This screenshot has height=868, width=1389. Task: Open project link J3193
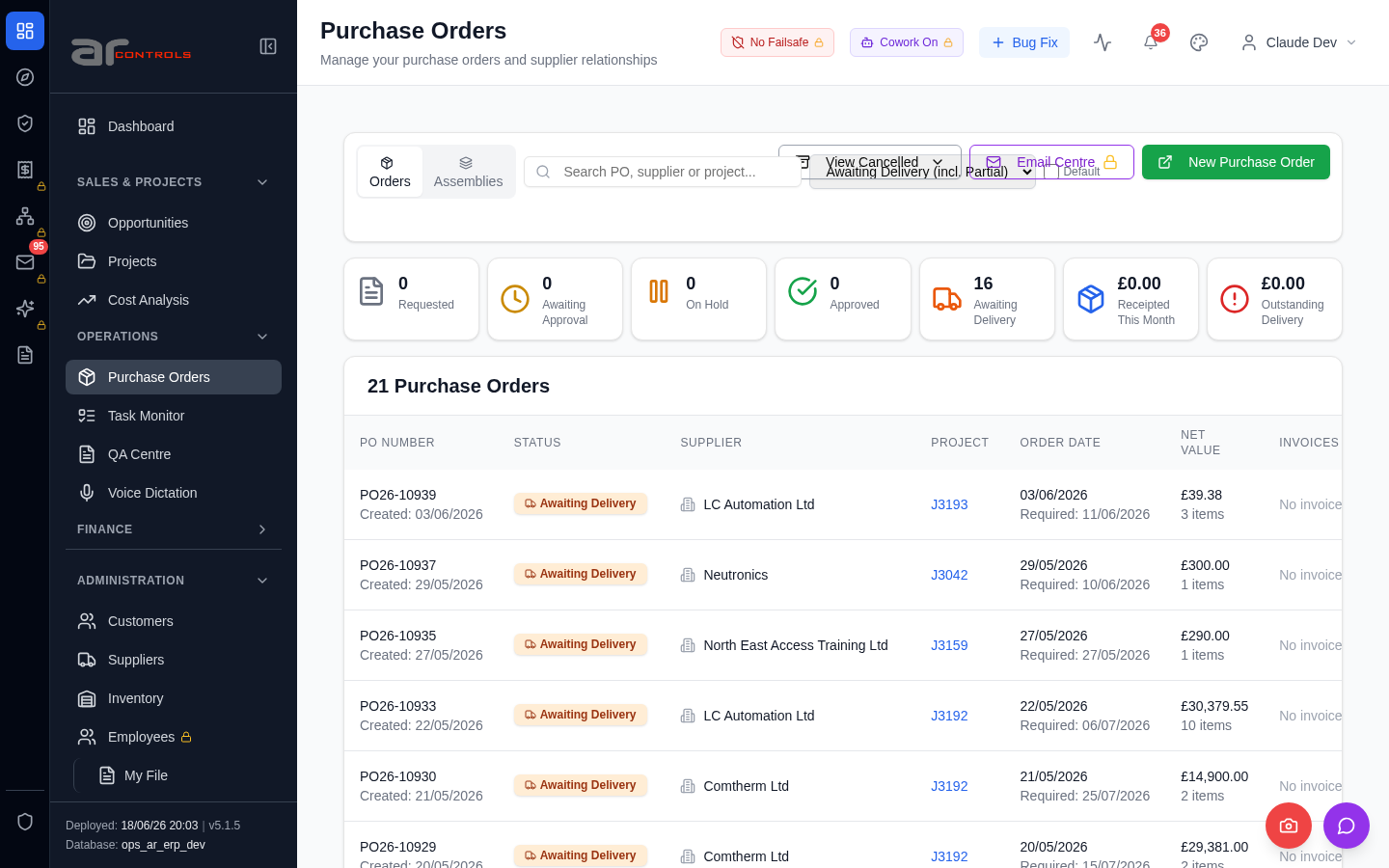pos(949,504)
